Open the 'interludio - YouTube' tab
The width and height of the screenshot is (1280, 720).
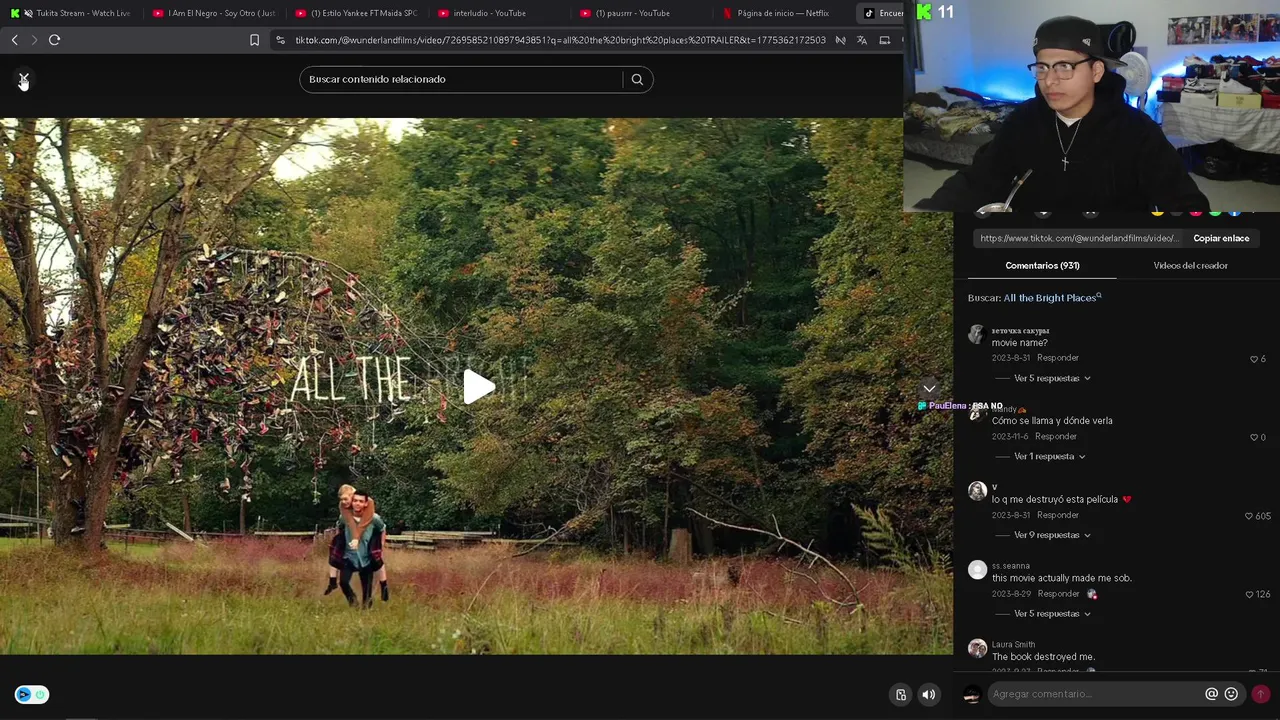(500, 13)
